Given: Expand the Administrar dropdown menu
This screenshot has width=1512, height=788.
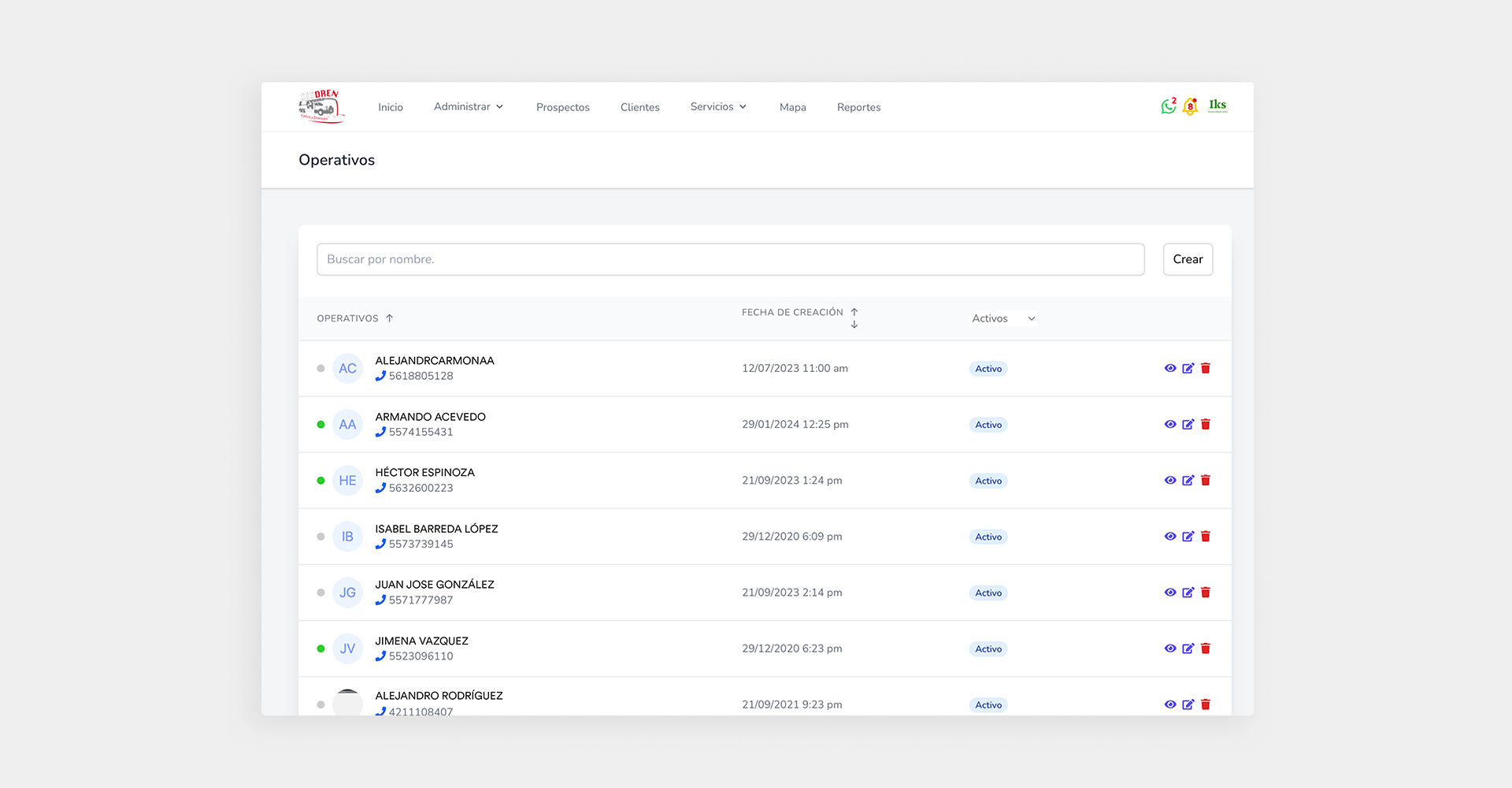Looking at the screenshot, I should click(x=469, y=106).
